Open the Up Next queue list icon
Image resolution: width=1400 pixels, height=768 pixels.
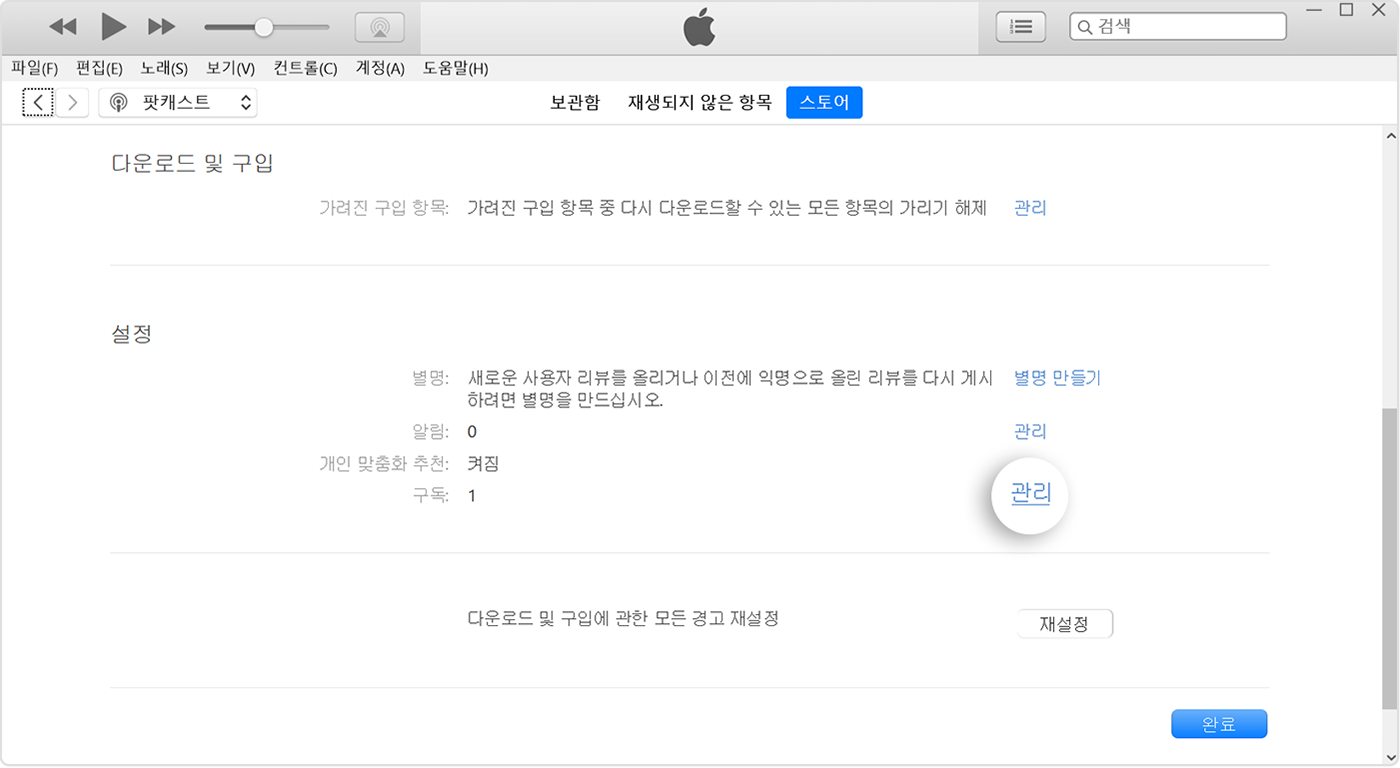coord(1020,26)
